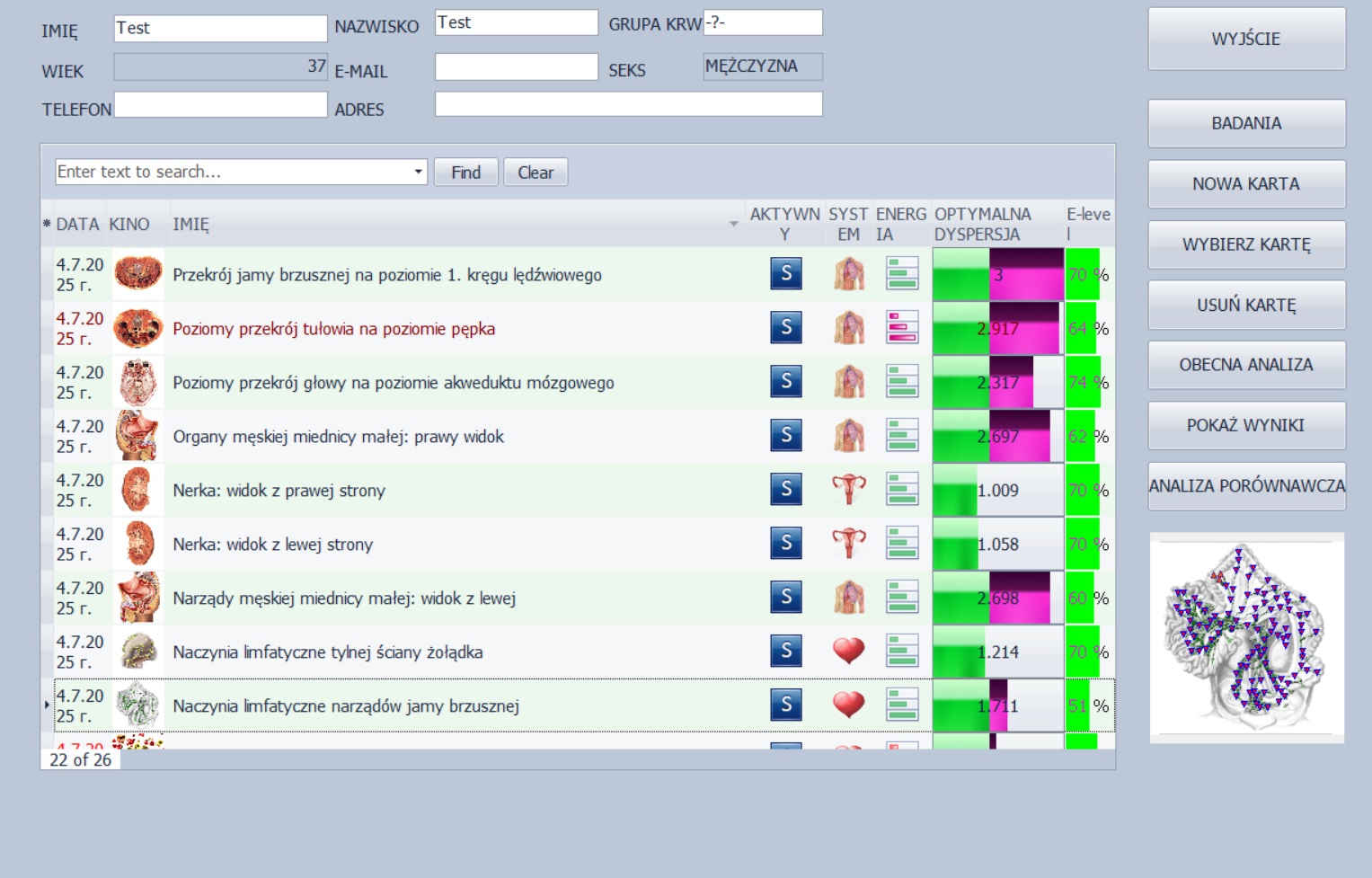The image size is (1372, 878).
Task: Click the energy icon for Naczynia limfatyczne narządów jamy brzusznej
Action: pyautogui.click(x=901, y=705)
